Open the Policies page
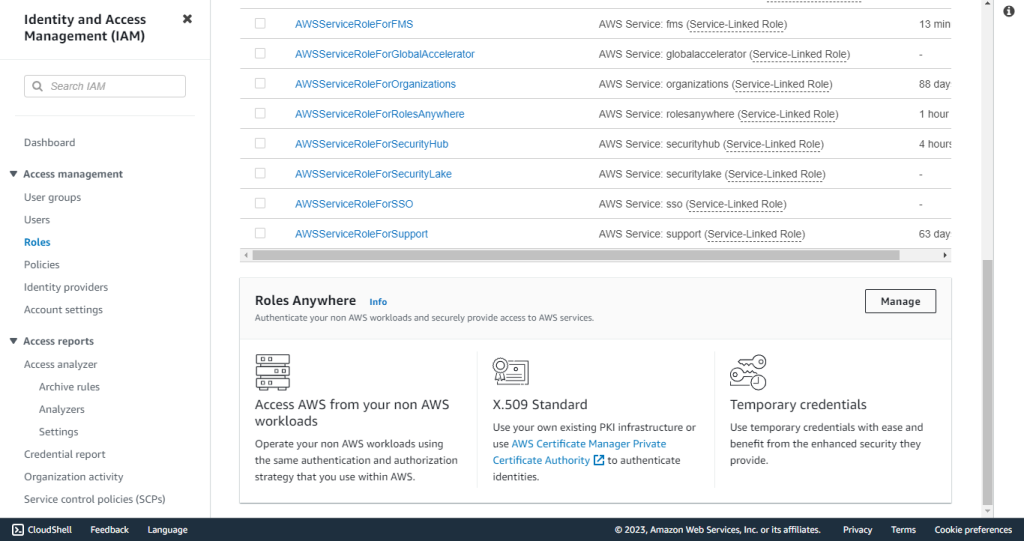This screenshot has height=541, width=1024. (42, 265)
